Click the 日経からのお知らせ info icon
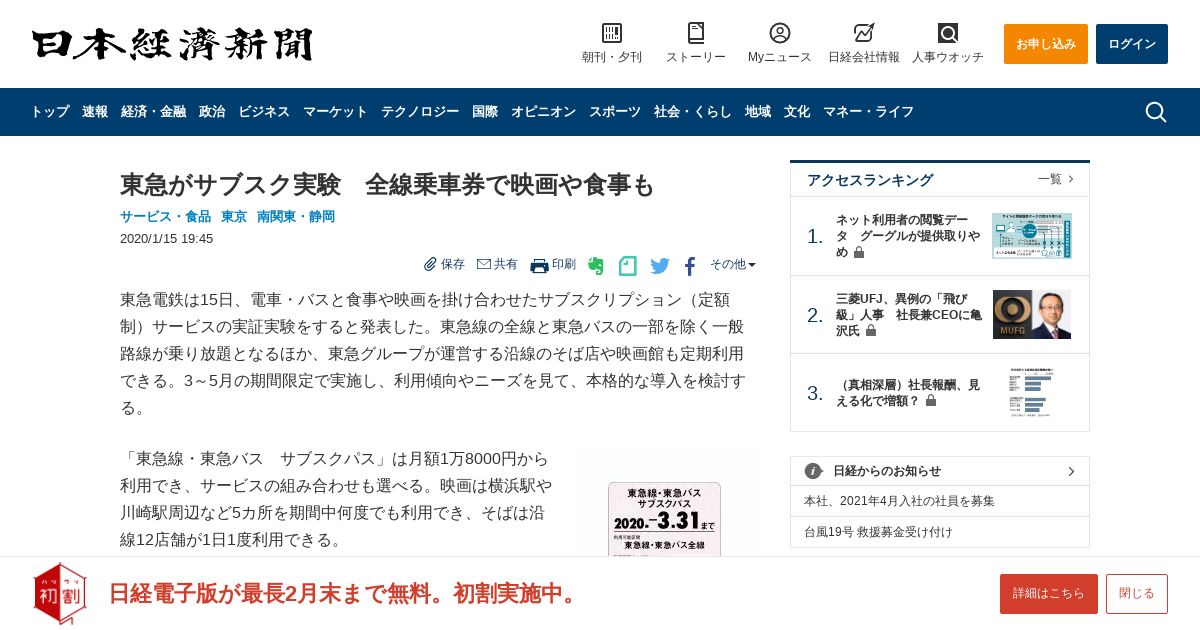Image resolution: width=1200 pixels, height=630 pixels. pos(813,471)
